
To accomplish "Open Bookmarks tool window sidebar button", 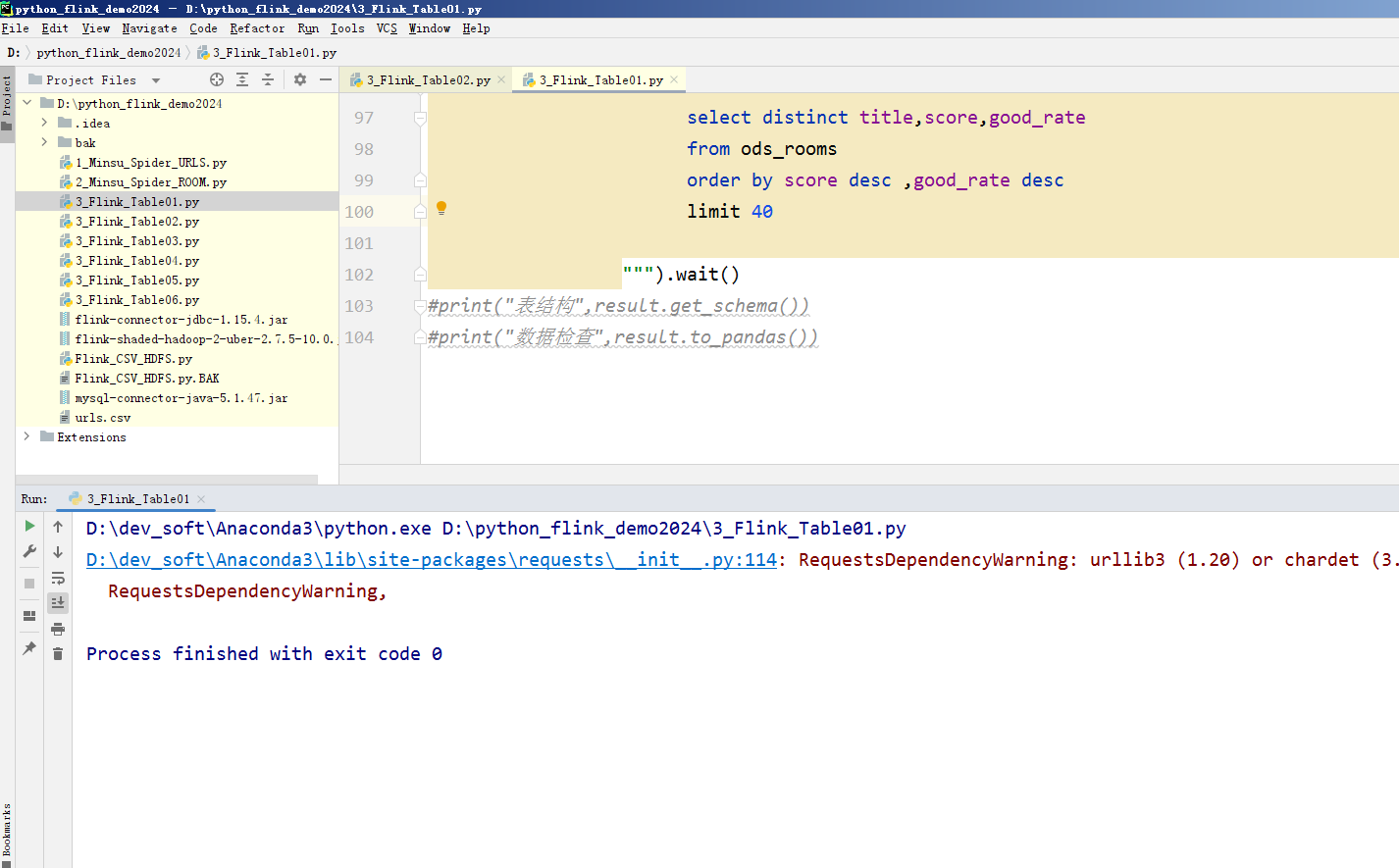I will [x=7, y=835].
